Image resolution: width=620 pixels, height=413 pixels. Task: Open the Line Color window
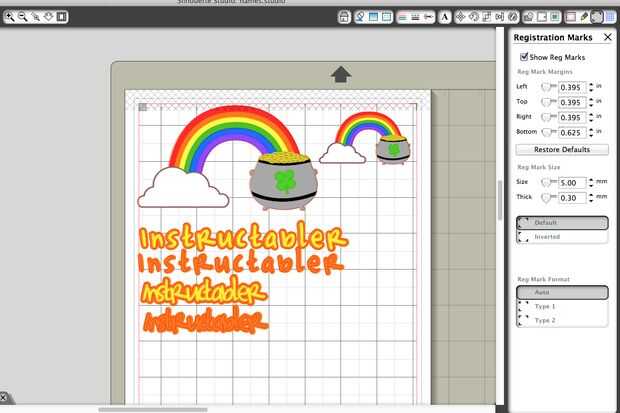point(403,17)
